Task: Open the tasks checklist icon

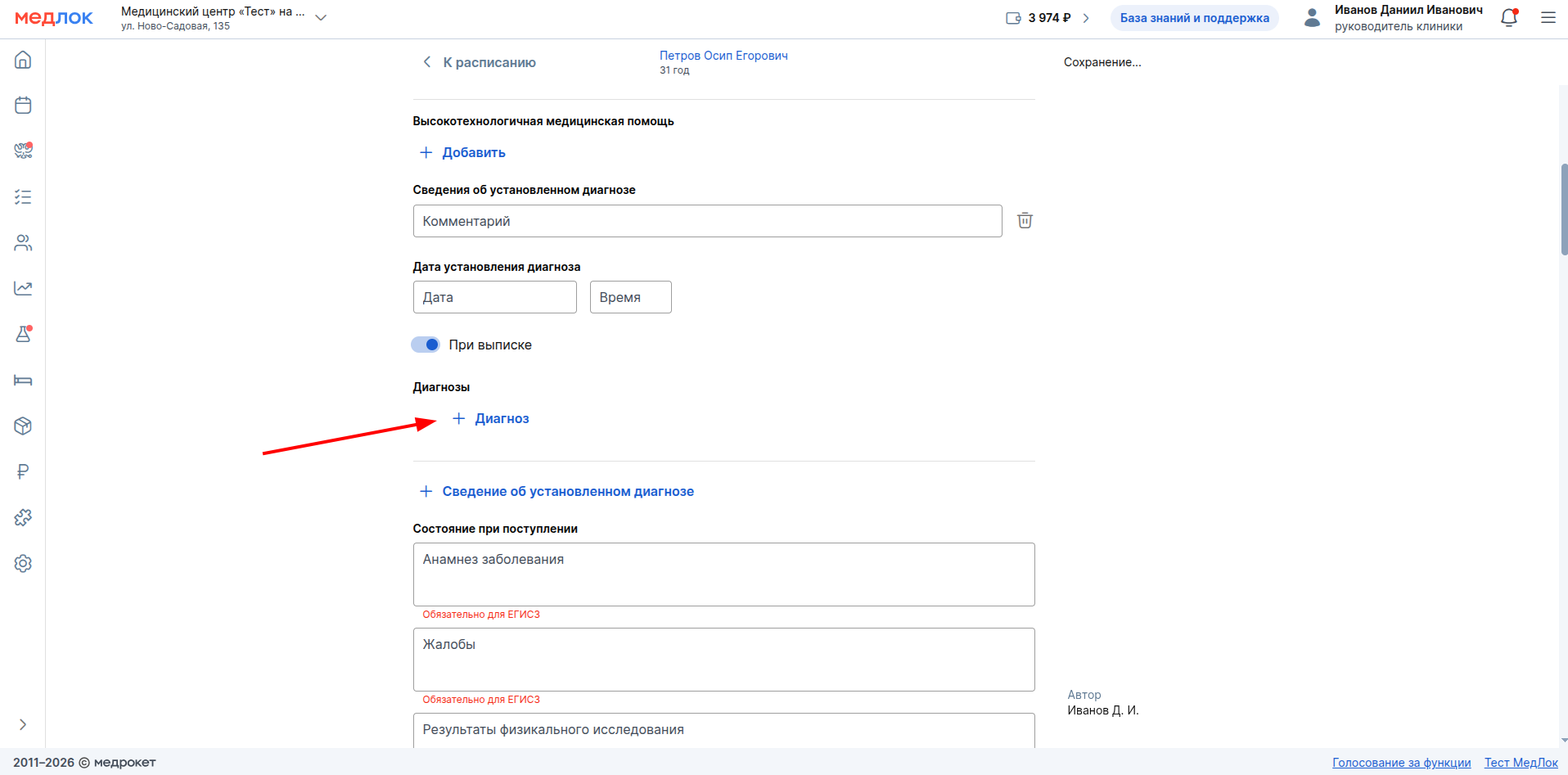Action: (x=23, y=197)
